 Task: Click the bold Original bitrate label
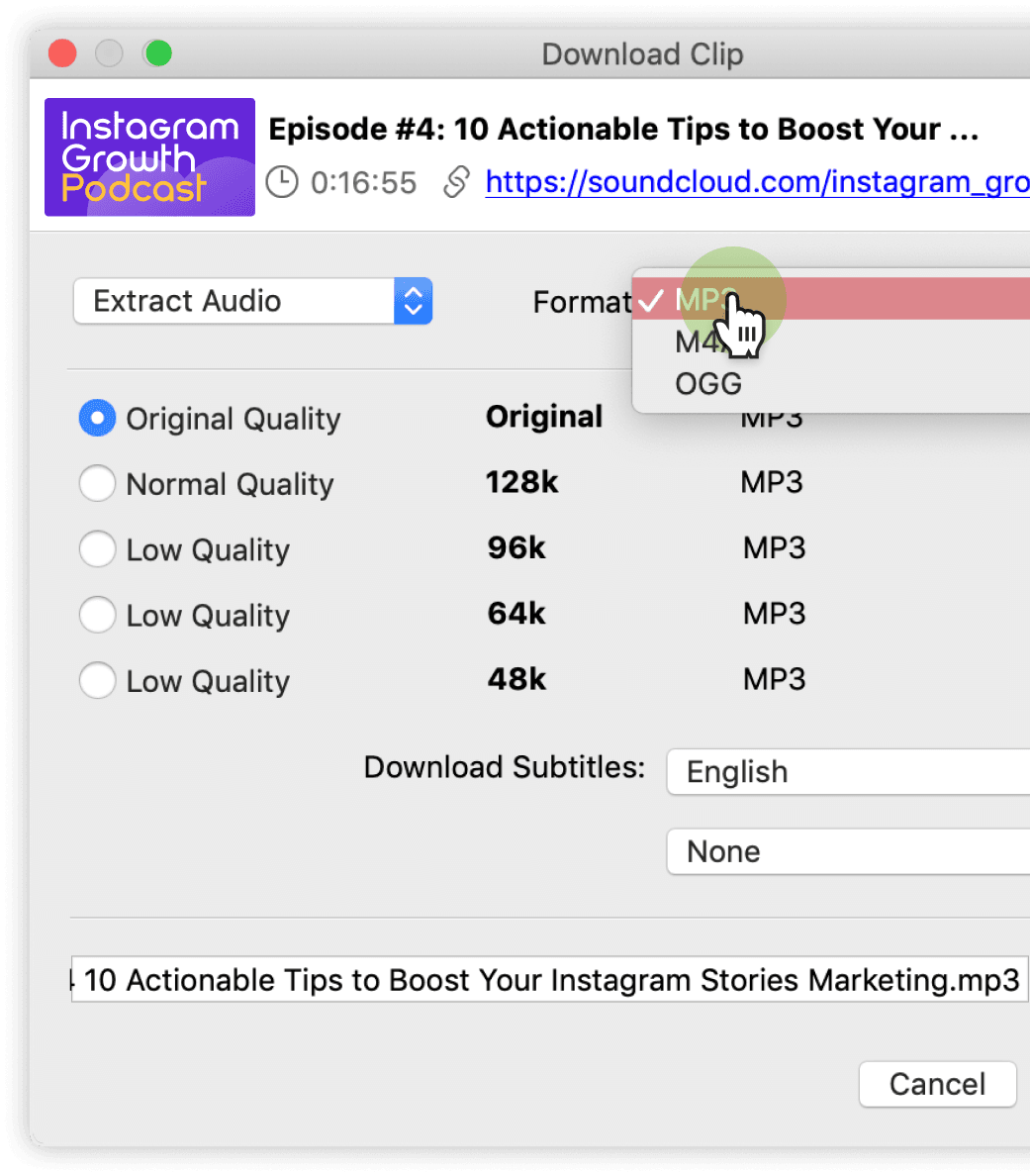[544, 416]
